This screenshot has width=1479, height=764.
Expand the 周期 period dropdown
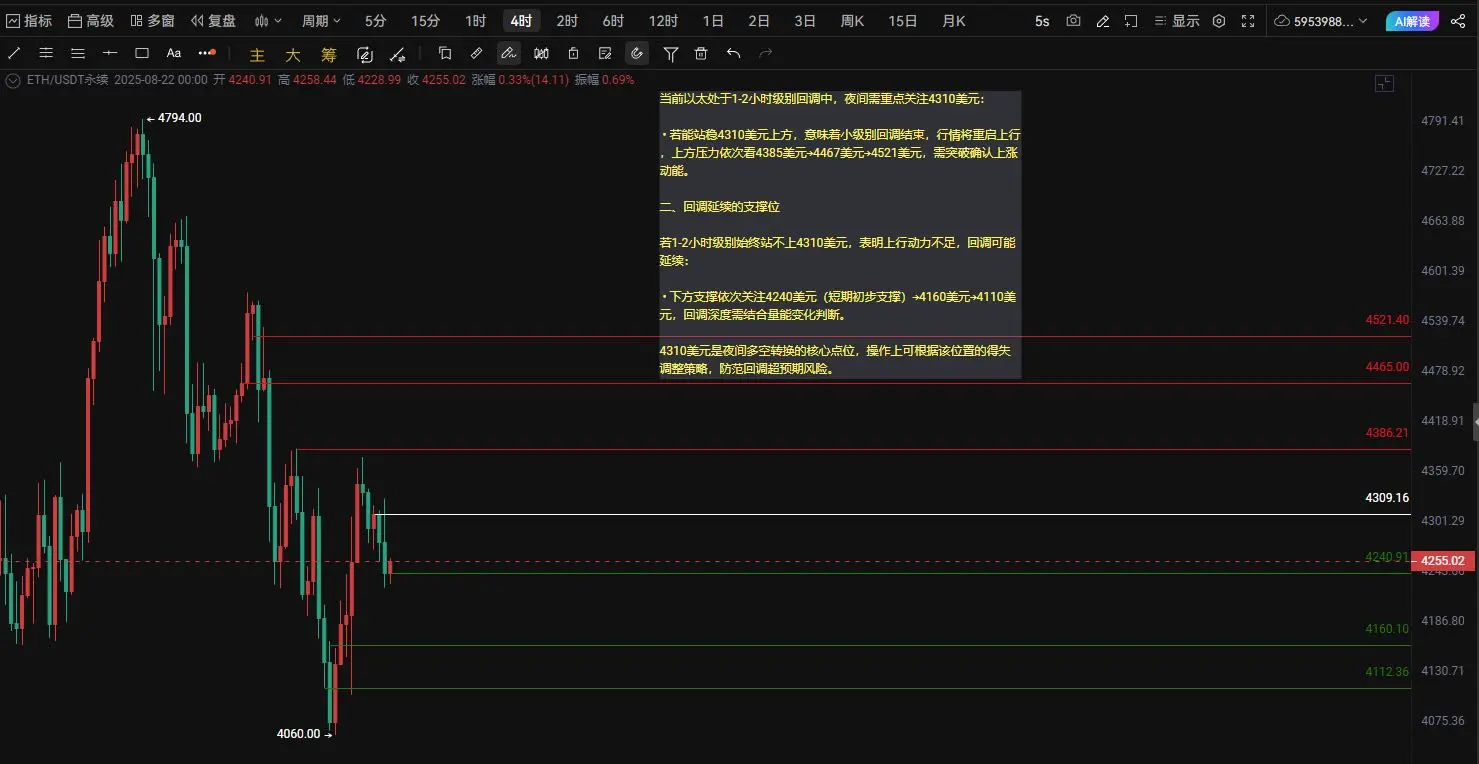coord(321,20)
